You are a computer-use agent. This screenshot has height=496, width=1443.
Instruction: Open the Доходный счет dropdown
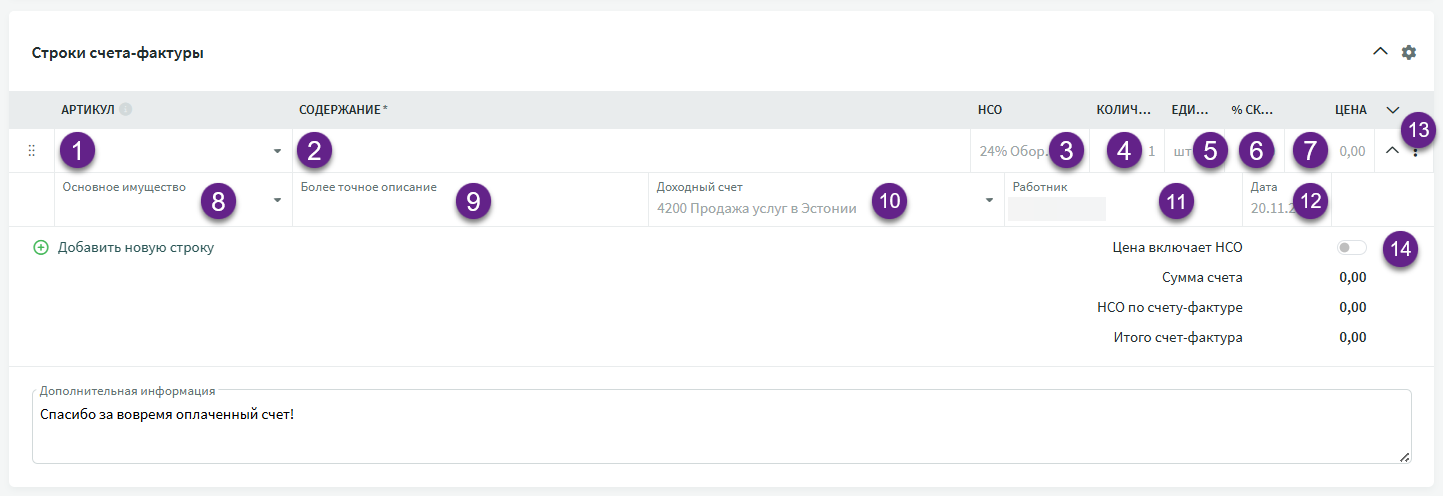(989, 200)
